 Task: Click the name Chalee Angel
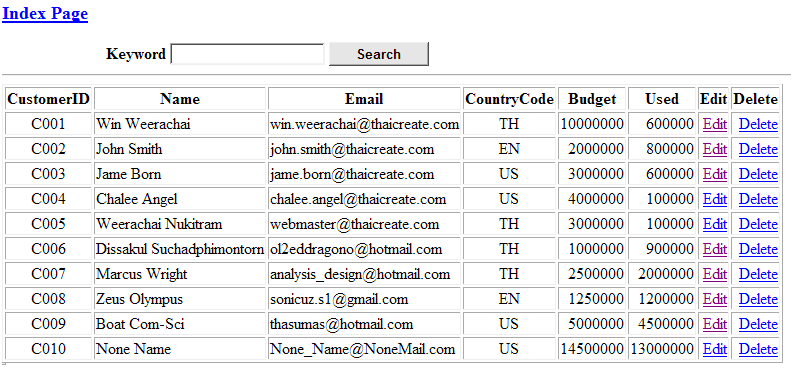pos(137,199)
